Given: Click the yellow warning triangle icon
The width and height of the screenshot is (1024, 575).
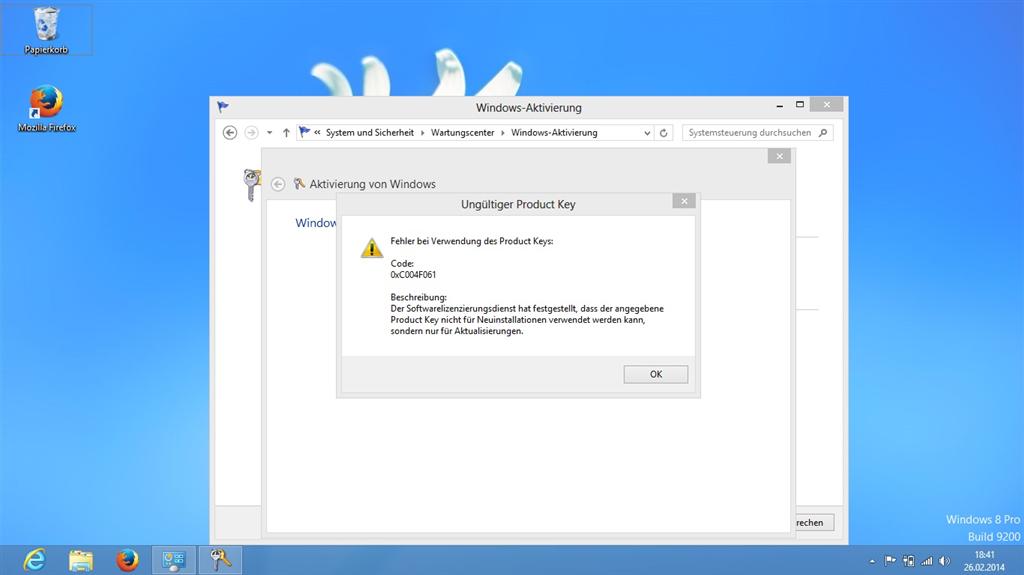Looking at the screenshot, I should tap(372, 248).
